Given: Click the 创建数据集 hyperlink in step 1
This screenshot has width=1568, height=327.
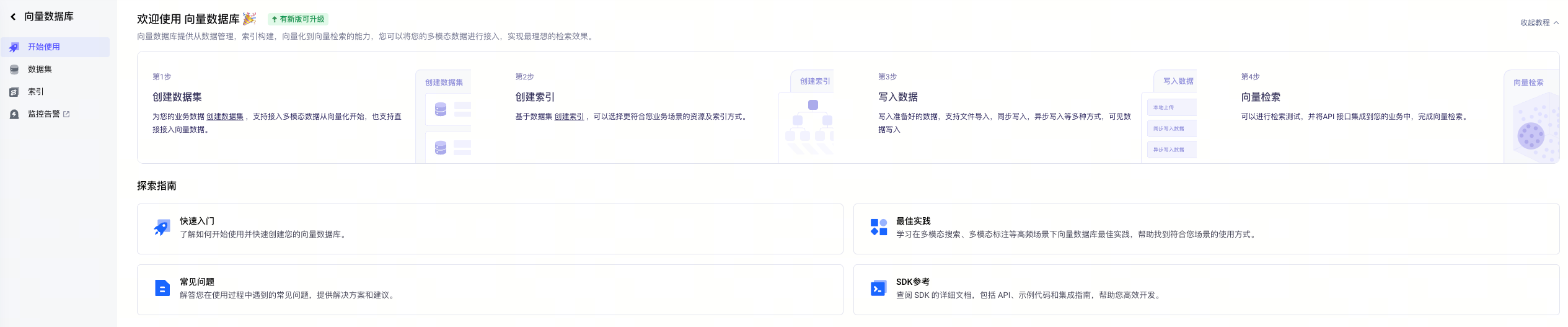Looking at the screenshot, I should coord(225,117).
